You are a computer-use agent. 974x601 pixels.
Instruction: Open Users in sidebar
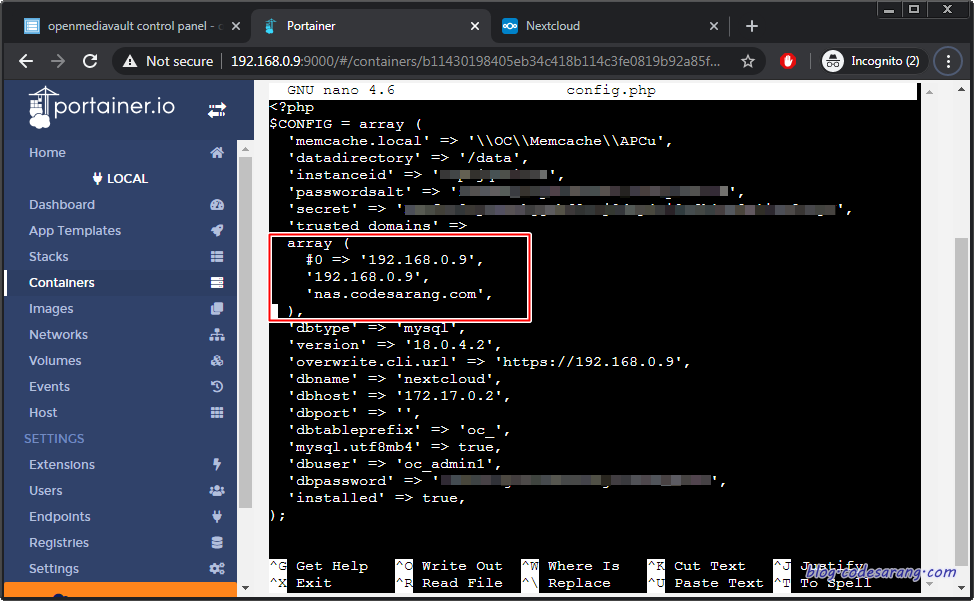coord(45,490)
